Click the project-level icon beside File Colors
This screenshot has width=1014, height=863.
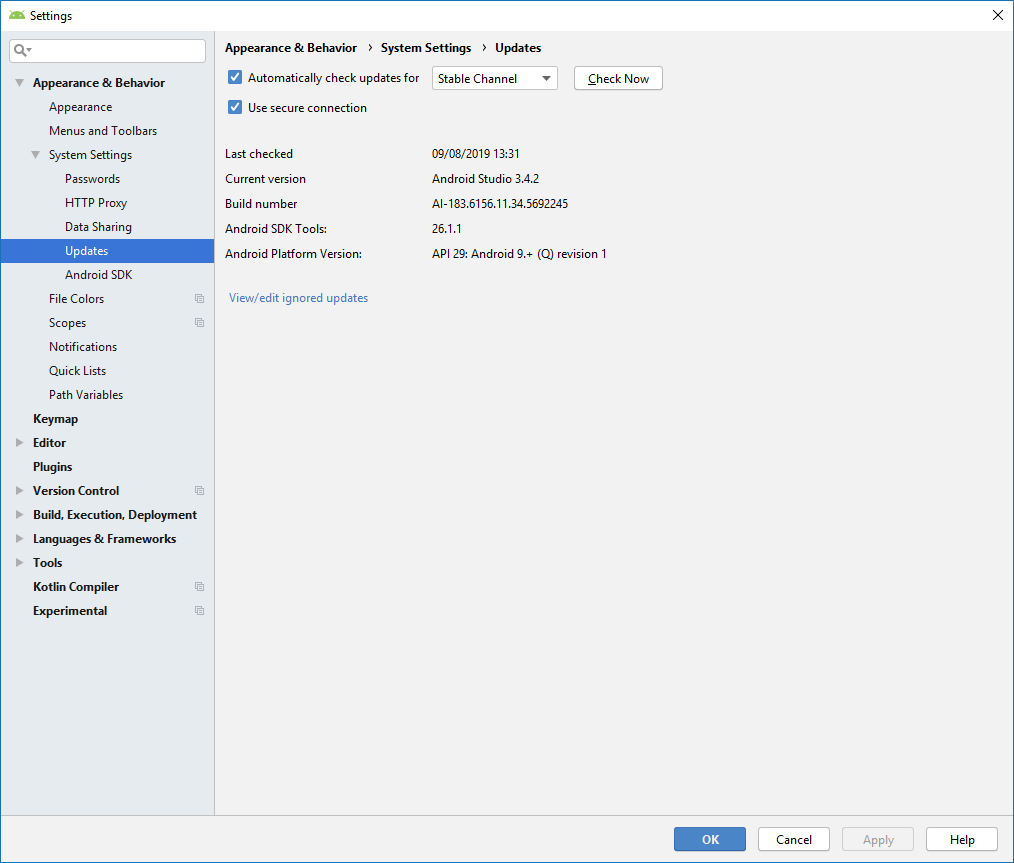[199, 299]
